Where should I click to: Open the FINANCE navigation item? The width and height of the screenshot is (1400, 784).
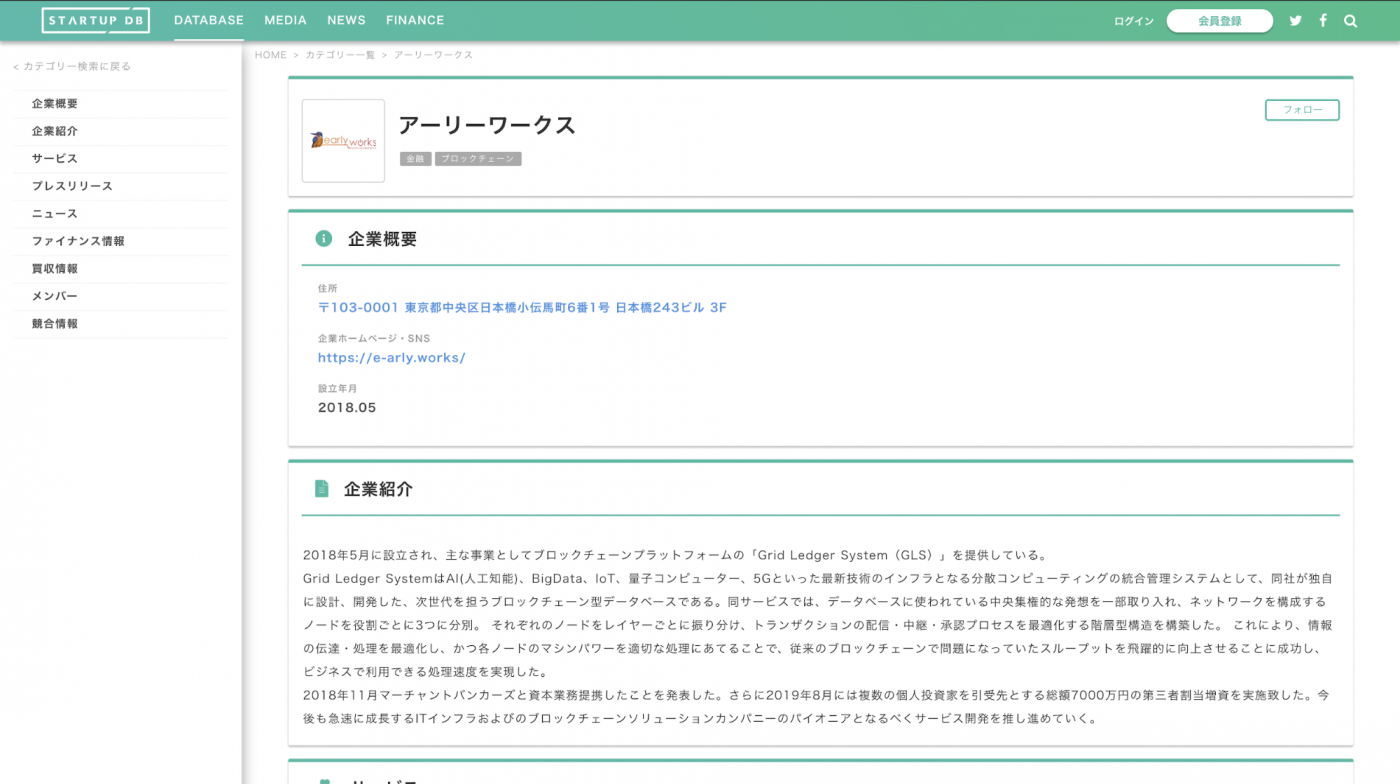414,20
